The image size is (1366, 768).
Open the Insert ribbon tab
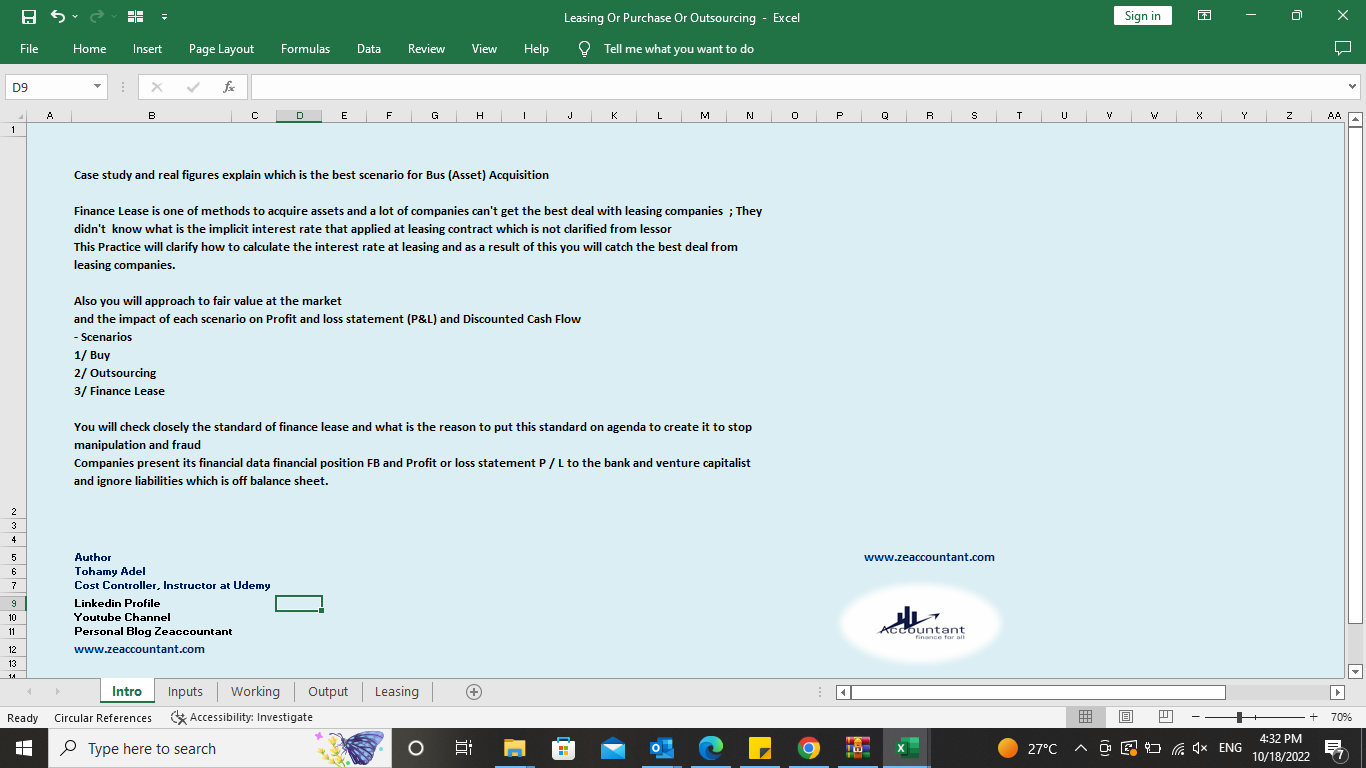point(147,49)
